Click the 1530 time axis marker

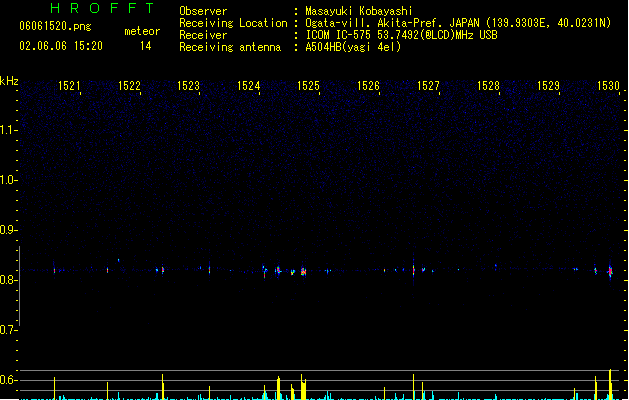(608, 86)
